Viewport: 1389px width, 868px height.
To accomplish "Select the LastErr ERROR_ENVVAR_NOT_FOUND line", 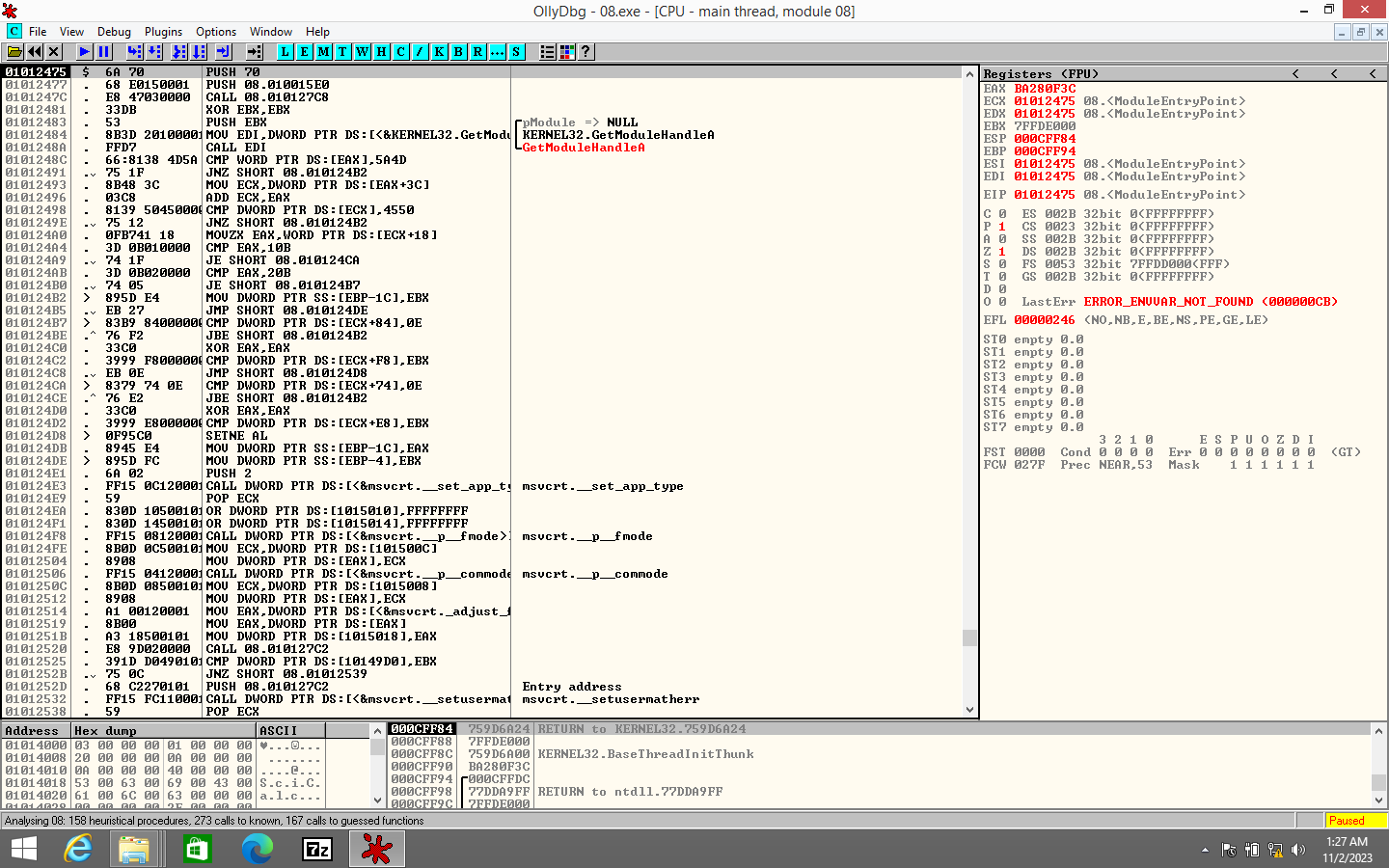I will [x=1180, y=302].
